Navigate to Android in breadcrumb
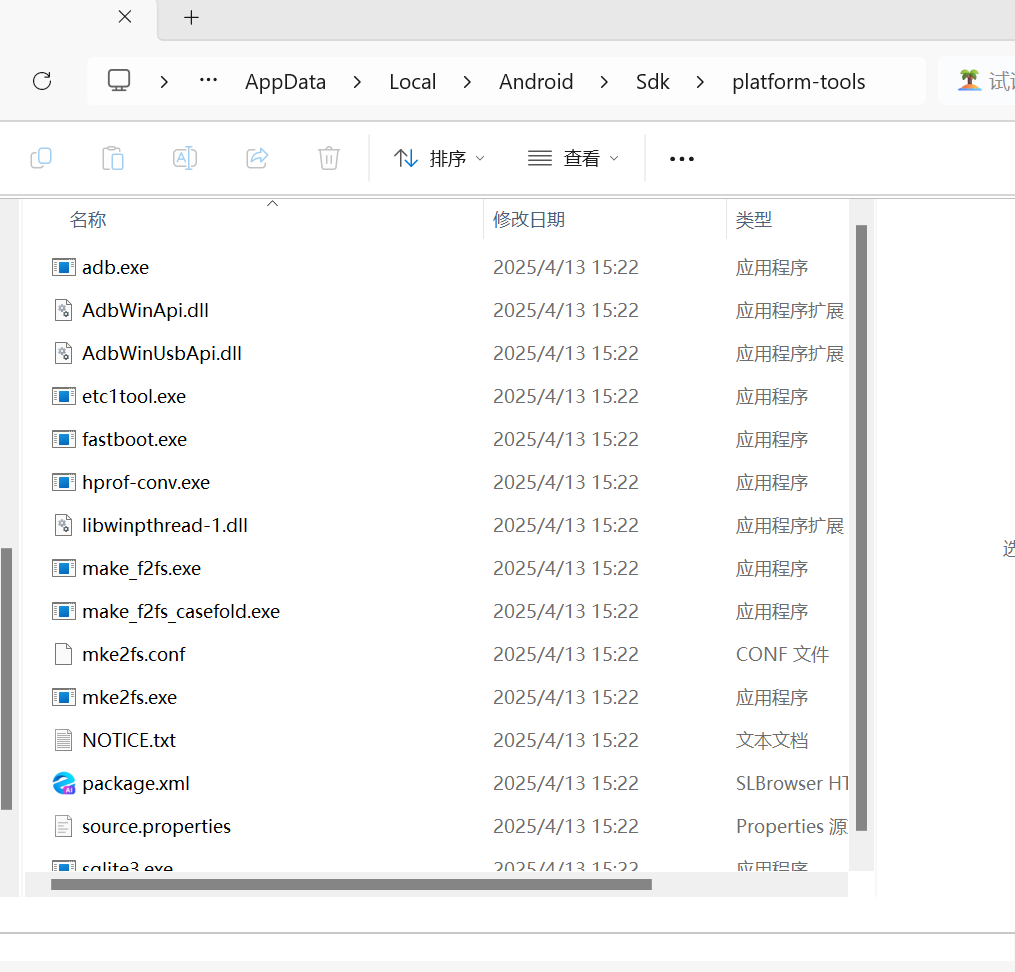 (536, 82)
